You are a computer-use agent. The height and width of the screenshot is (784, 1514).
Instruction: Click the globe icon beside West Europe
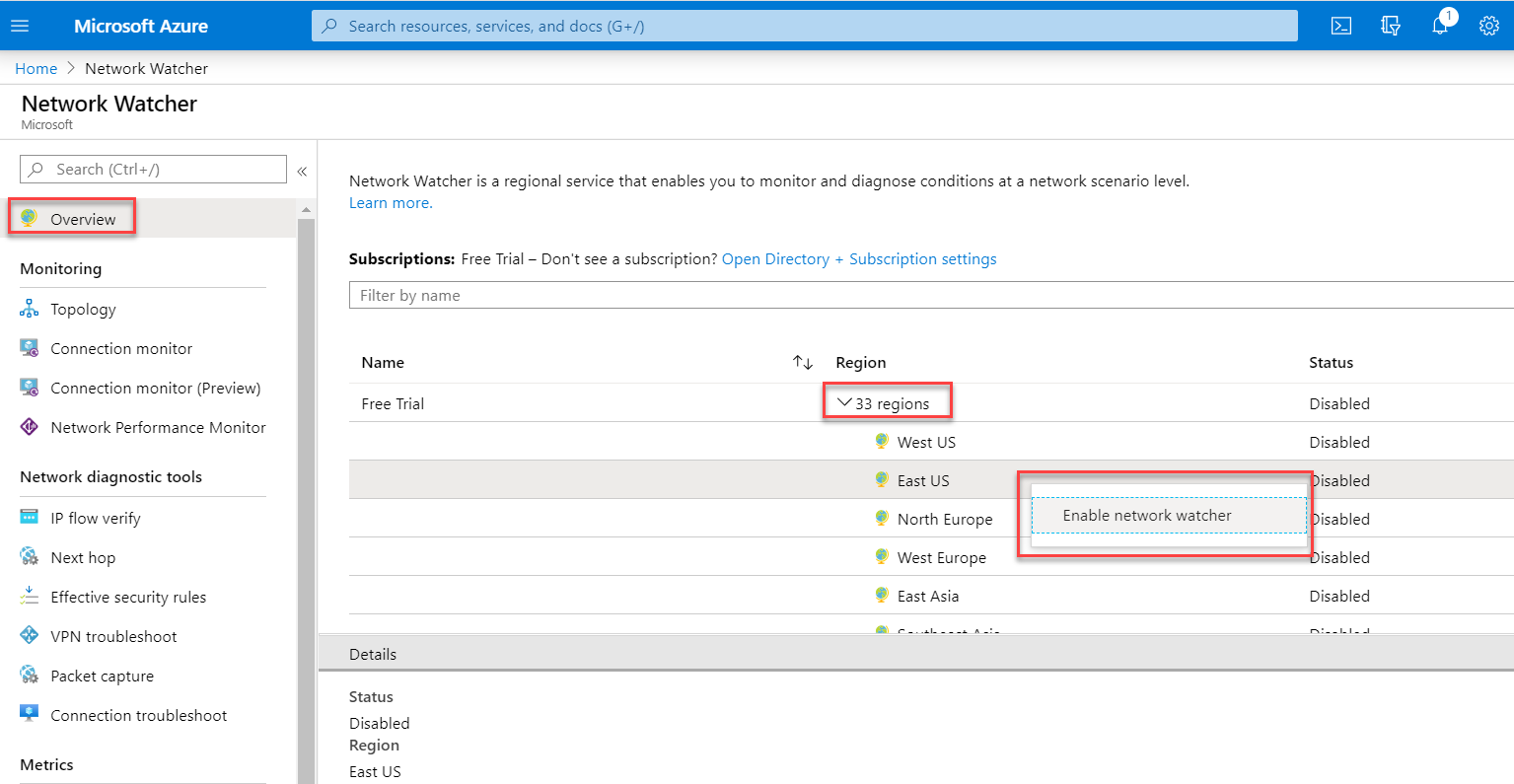pyautogui.click(x=882, y=556)
